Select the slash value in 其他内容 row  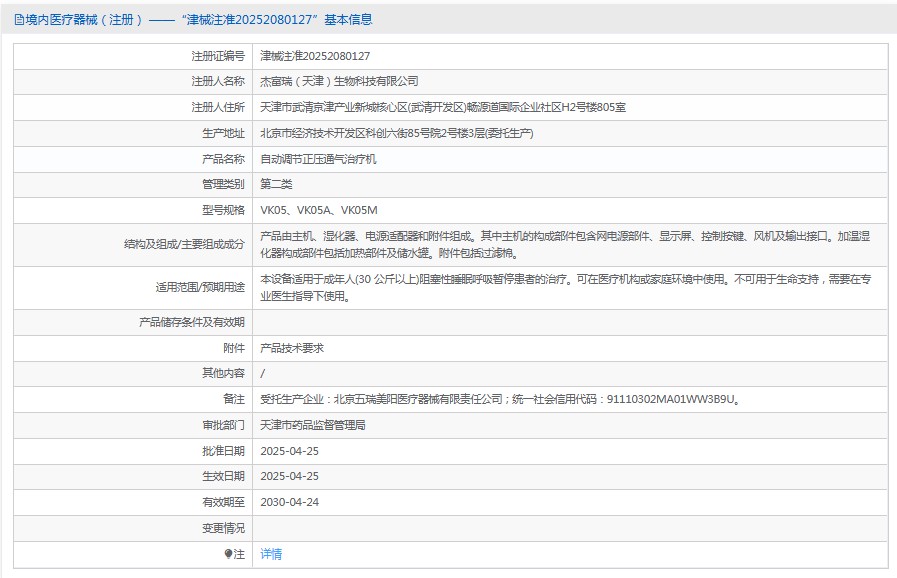click(263, 373)
